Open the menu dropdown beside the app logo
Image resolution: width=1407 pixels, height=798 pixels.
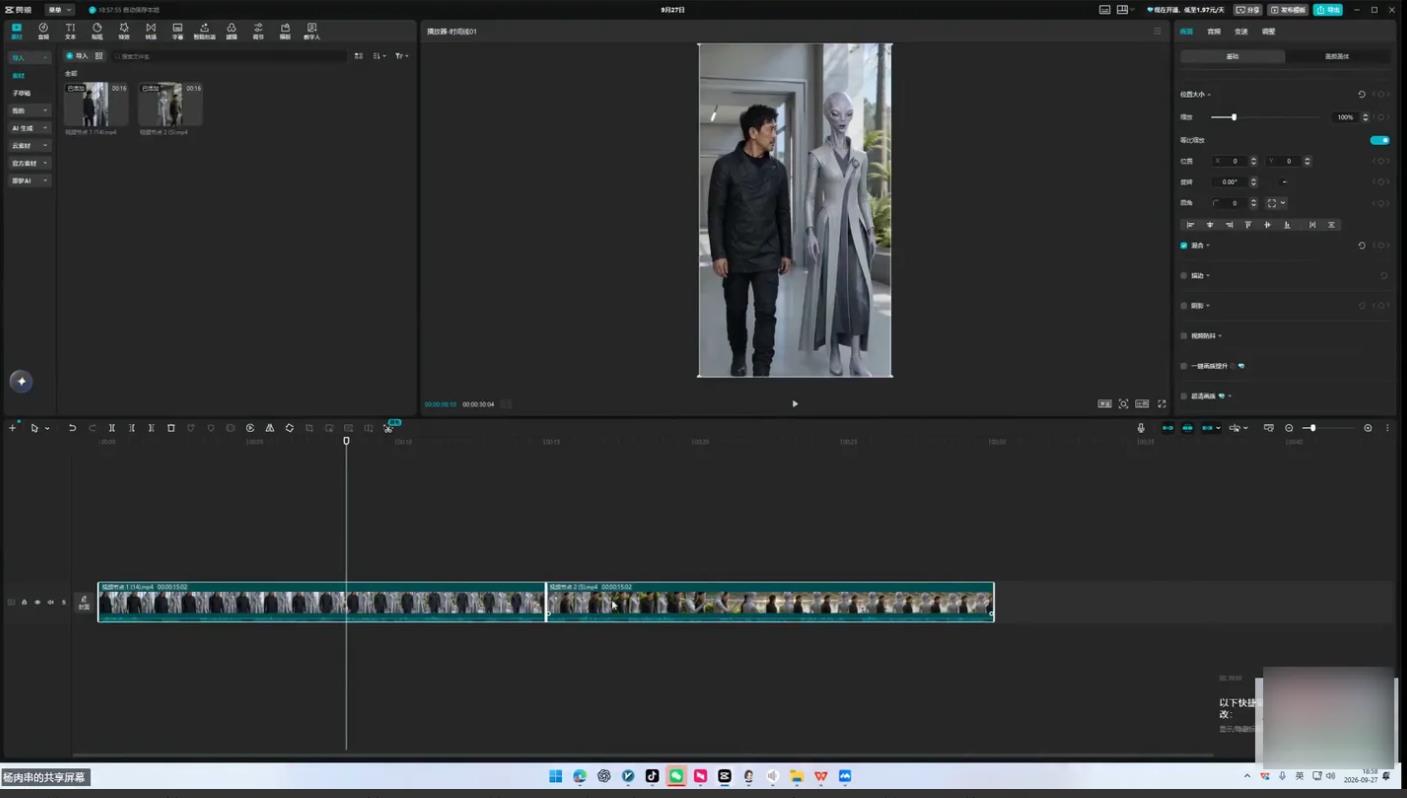[59, 10]
